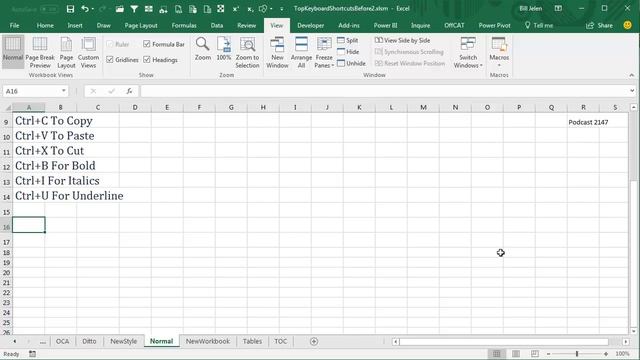The image size is (640, 360).
Task: Open the Power Pivot tab
Action: tap(494, 25)
